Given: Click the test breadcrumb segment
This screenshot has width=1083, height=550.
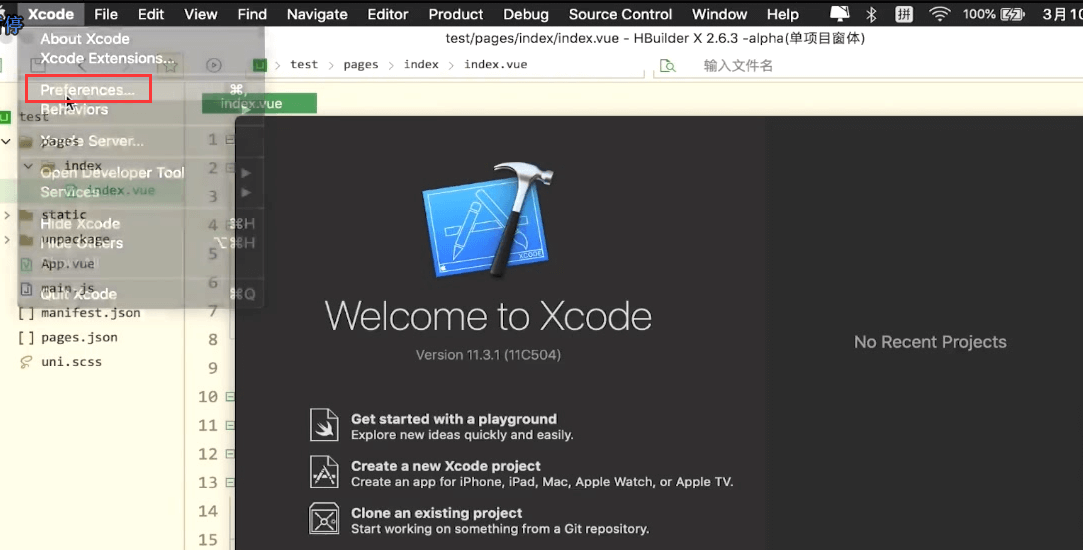Looking at the screenshot, I should pos(304,64).
